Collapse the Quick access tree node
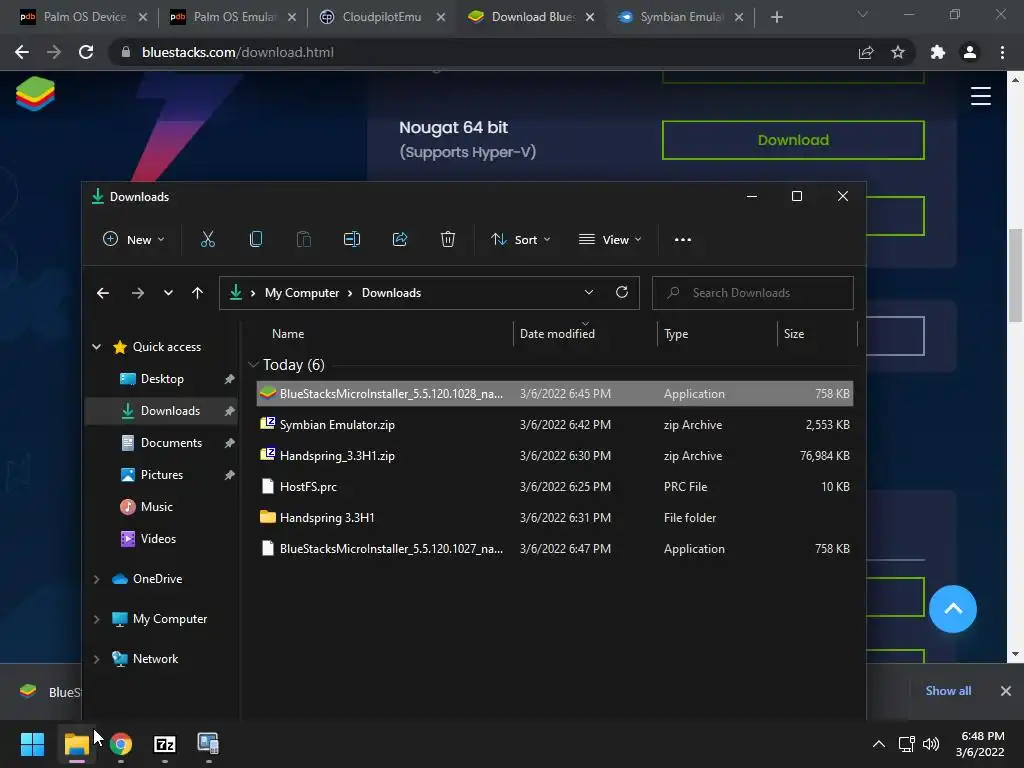This screenshot has height=768, width=1024. (x=97, y=347)
